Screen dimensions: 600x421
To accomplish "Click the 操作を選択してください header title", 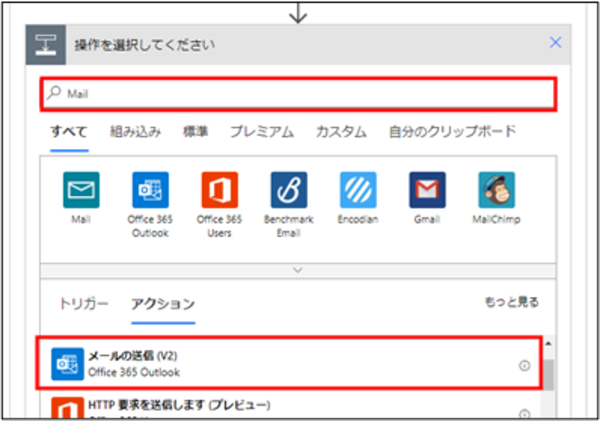I will (145, 45).
